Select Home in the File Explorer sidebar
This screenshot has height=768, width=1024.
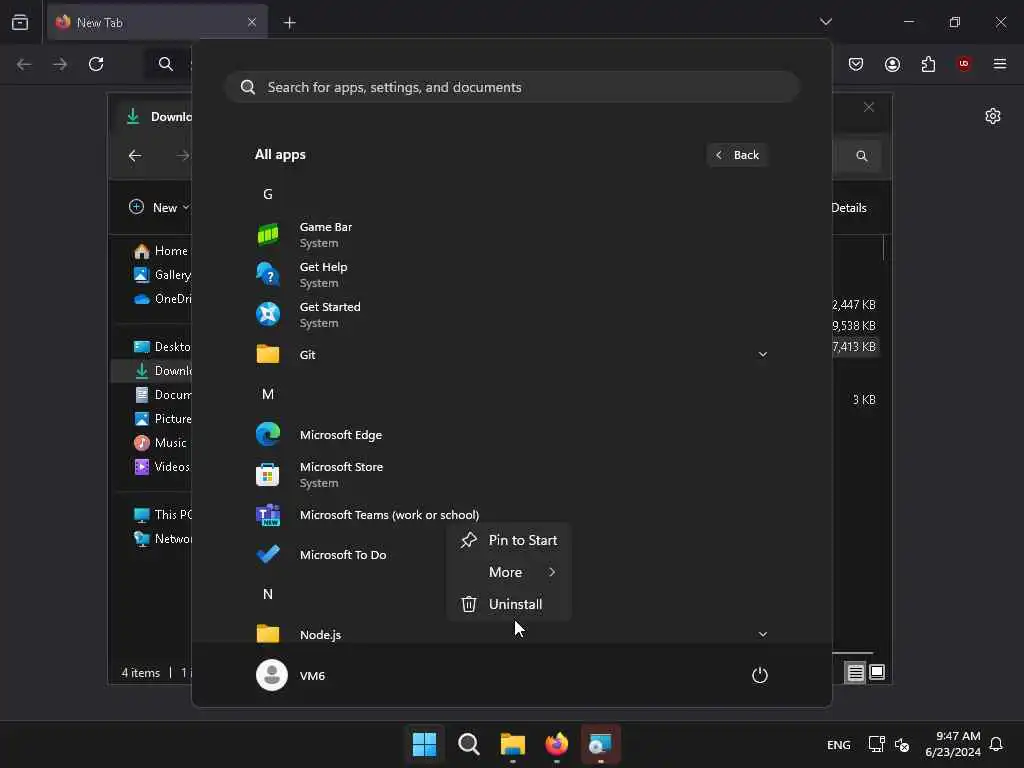pos(161,251)
